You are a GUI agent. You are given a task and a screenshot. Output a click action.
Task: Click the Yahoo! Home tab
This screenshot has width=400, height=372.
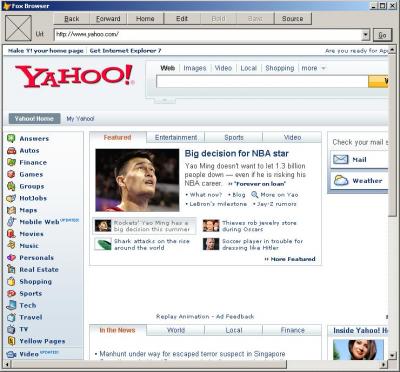(34, 119)
